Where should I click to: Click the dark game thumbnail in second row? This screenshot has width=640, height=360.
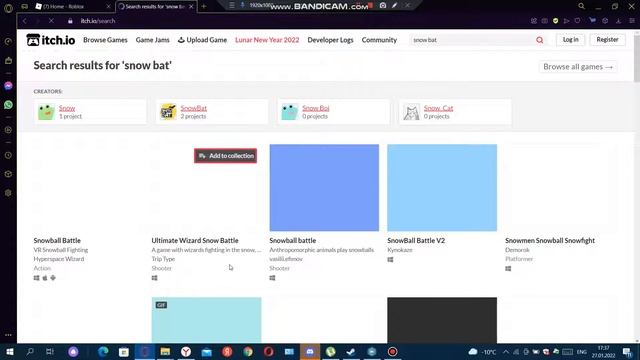tap(442, 320)
